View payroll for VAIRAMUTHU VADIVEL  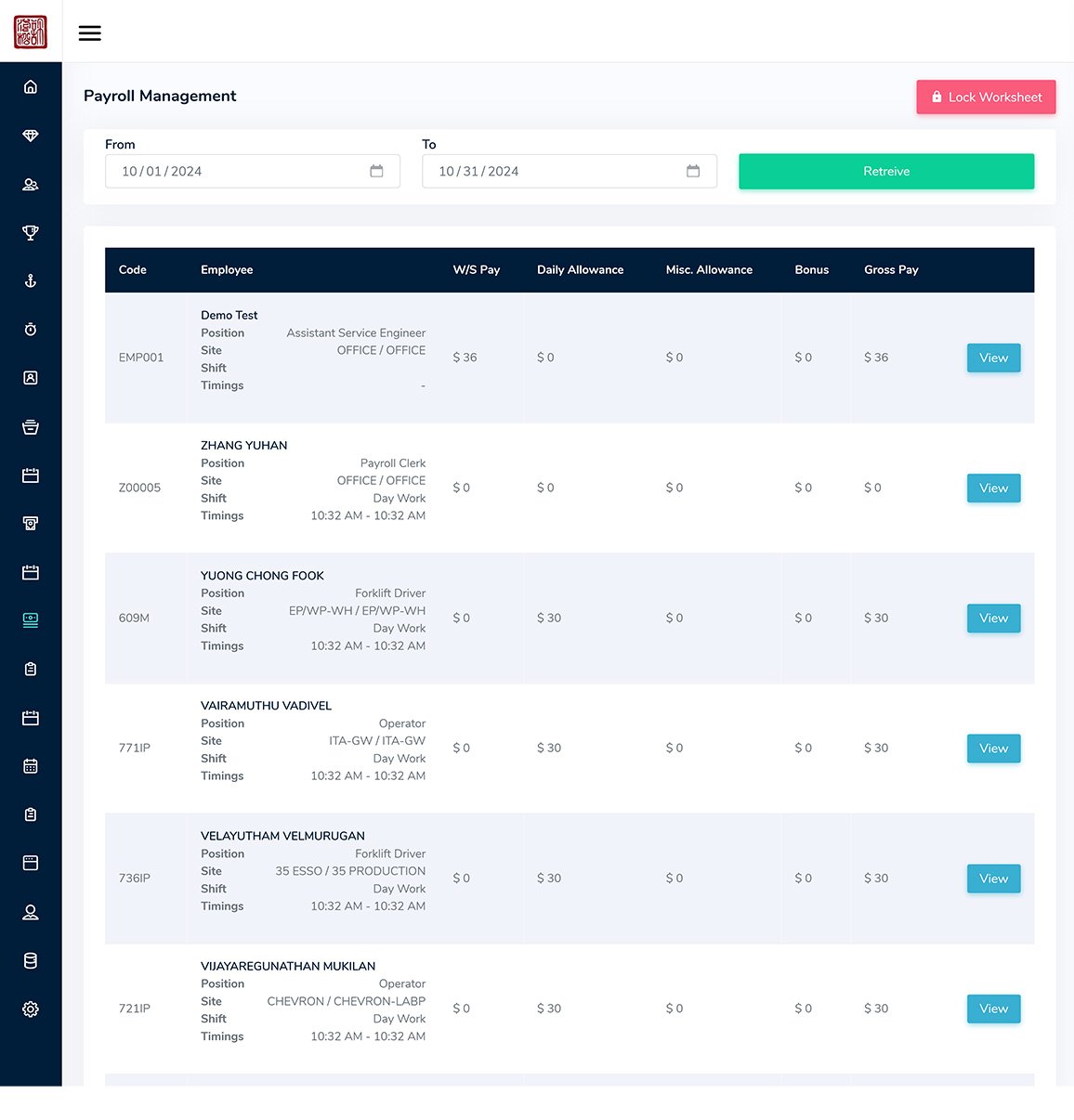pyautogui.click(x=993, y=748)
